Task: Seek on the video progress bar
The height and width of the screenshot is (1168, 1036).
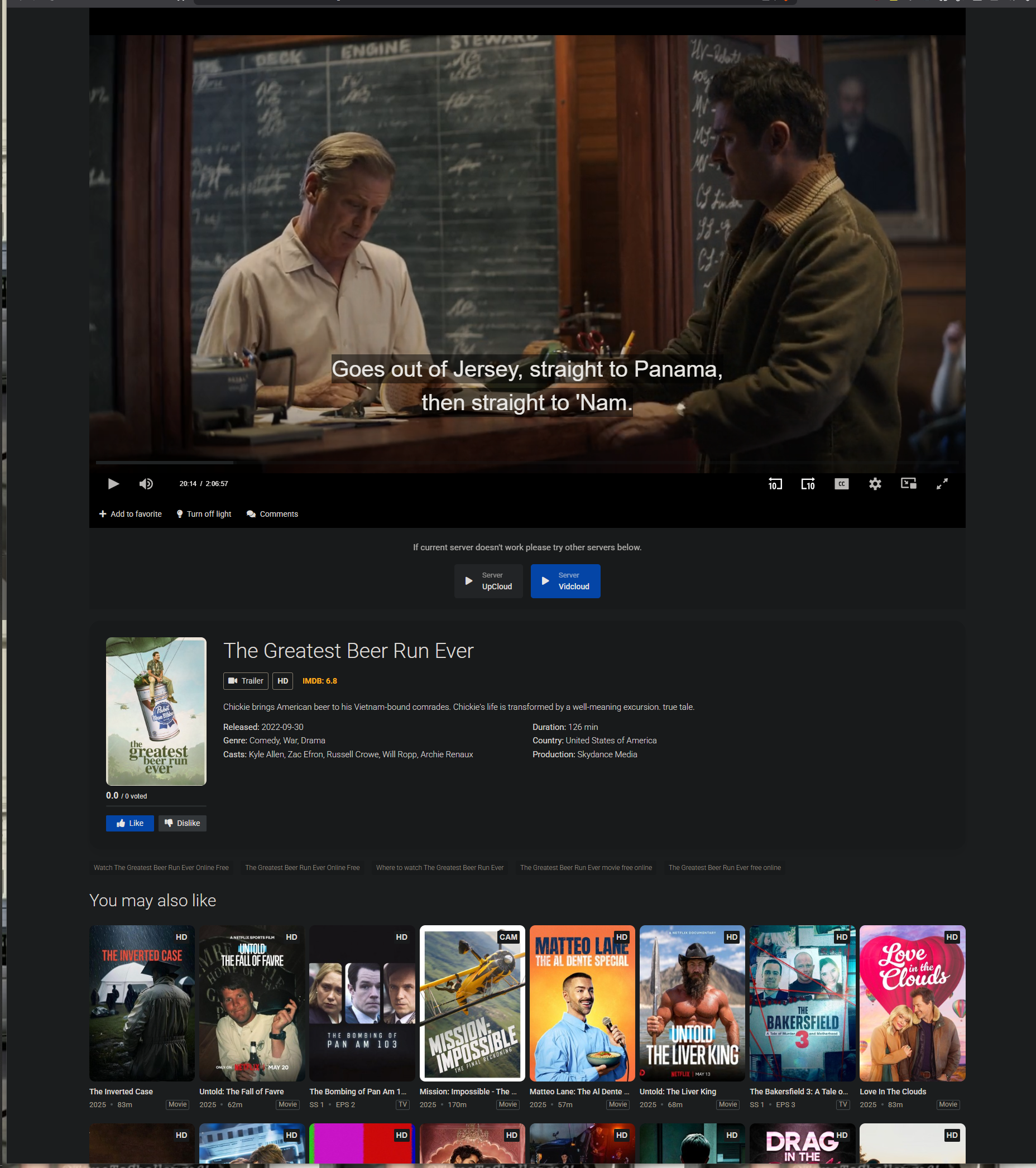Action: click(x=527, y=462)
